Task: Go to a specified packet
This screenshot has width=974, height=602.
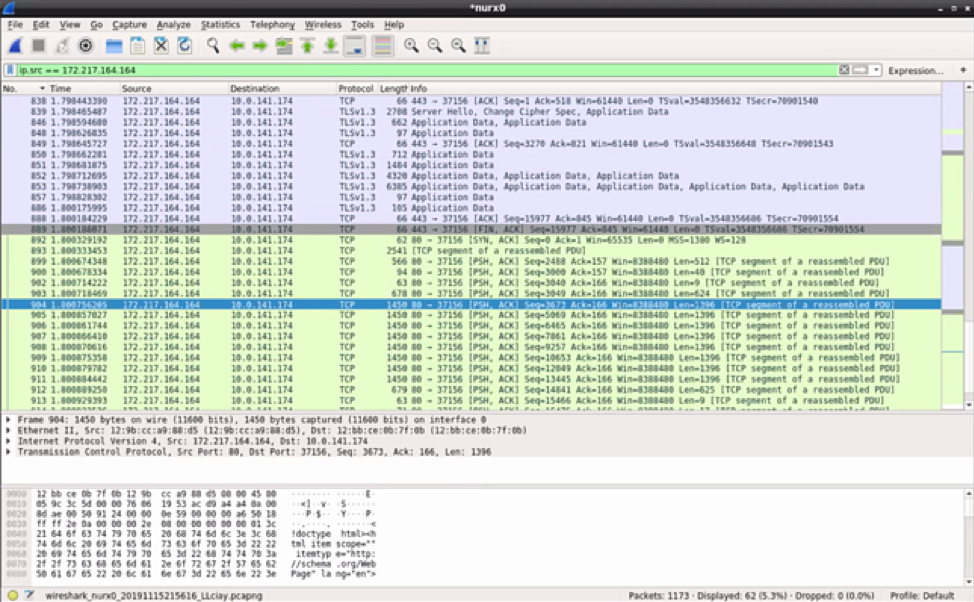Action: 284,45
